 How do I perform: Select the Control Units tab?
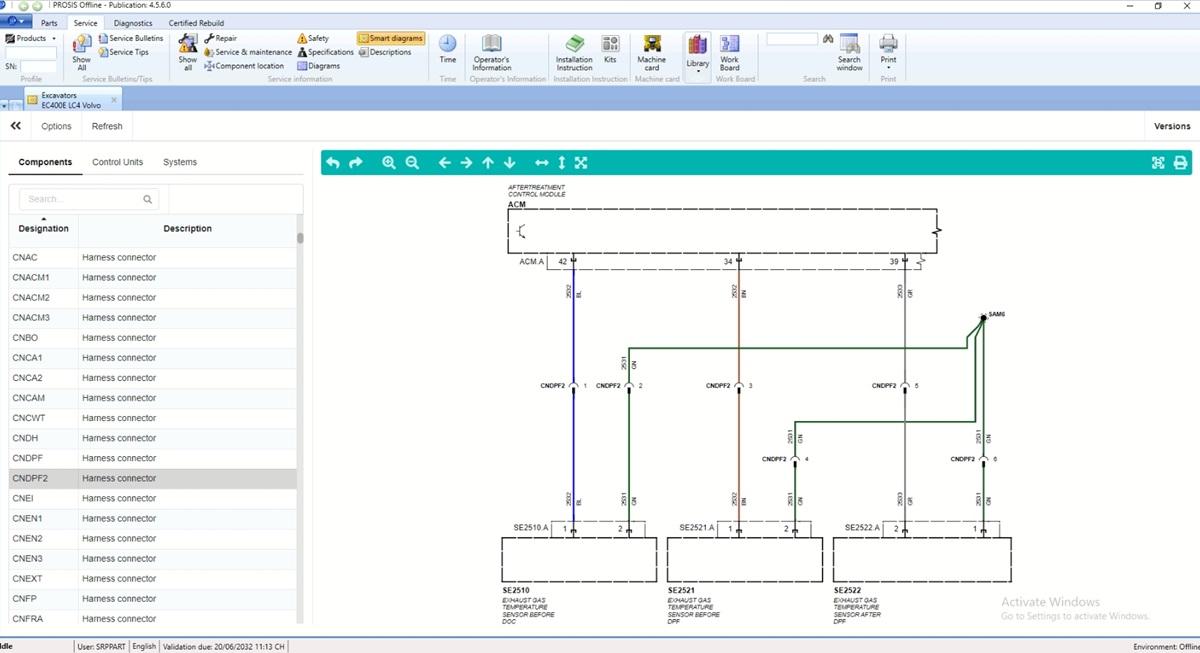coord(118,162)
